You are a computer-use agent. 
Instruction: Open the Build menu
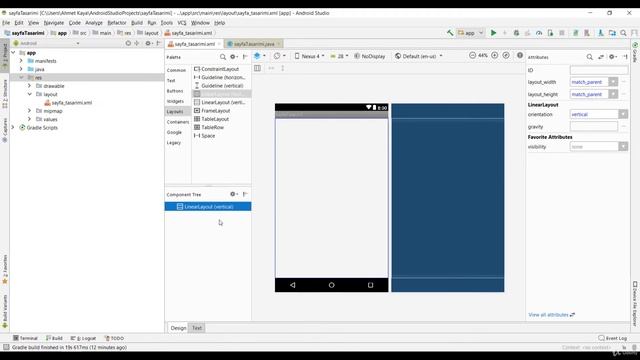(x=137, y=23)
